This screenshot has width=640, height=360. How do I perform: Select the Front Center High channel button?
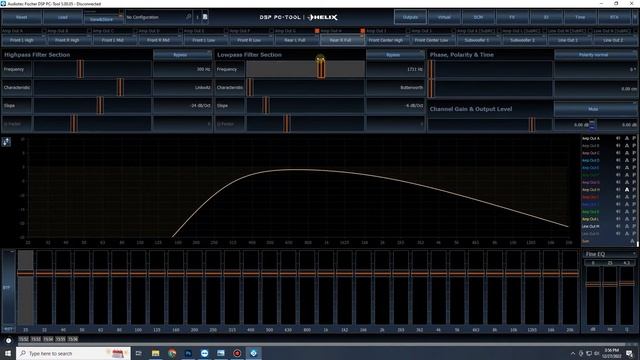(386, 40)
